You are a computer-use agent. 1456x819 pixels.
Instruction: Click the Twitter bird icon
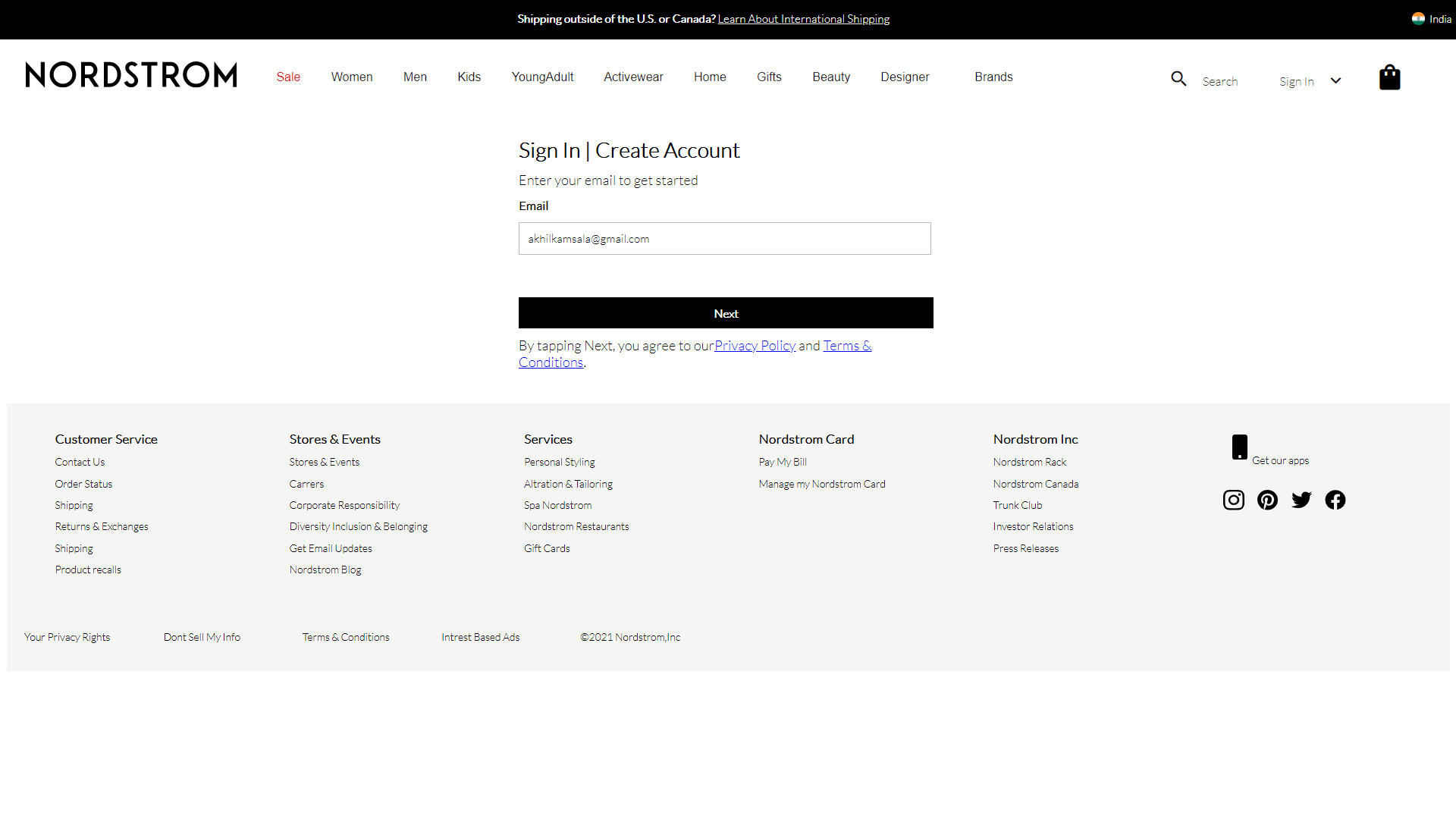pyautogui.click(x=1301, y=500)
